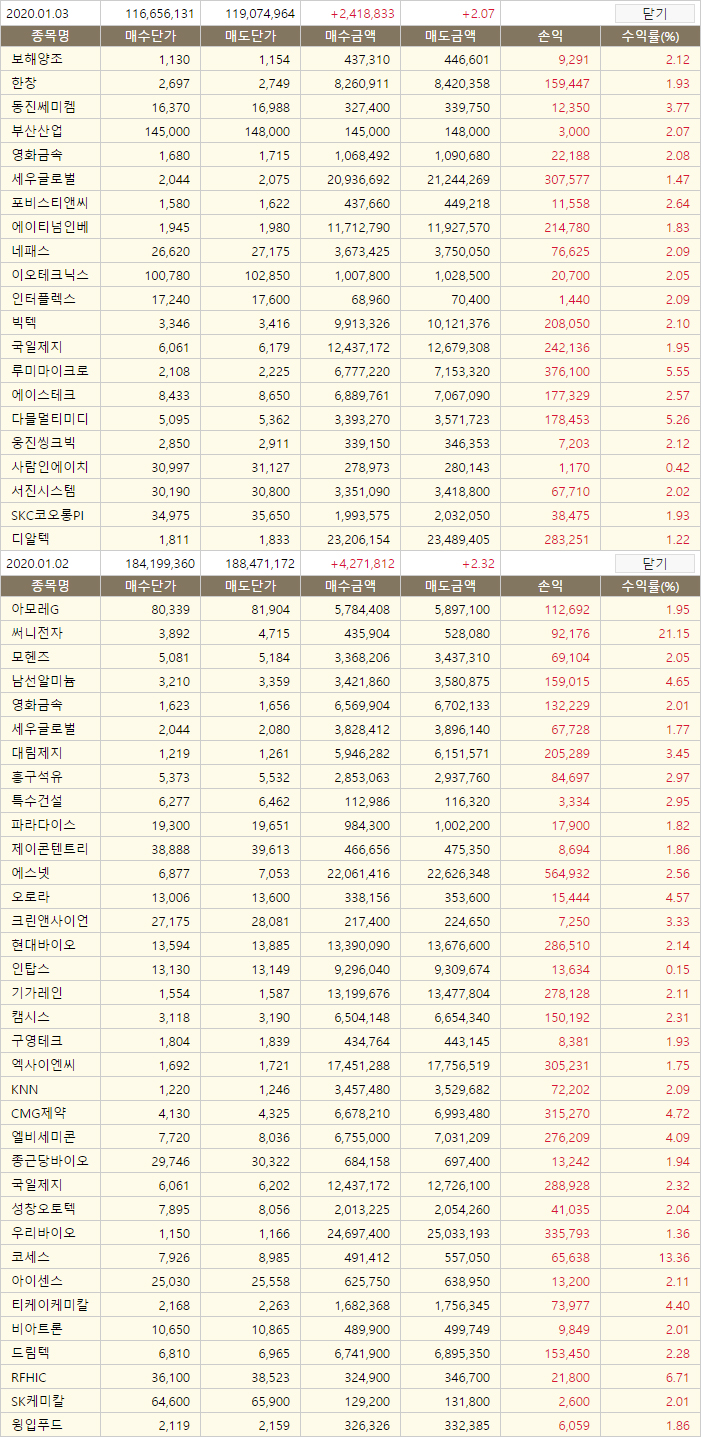Click the 엑사이엔씨 stock name
This screenshot has width=701, height=1437.
42,1065
